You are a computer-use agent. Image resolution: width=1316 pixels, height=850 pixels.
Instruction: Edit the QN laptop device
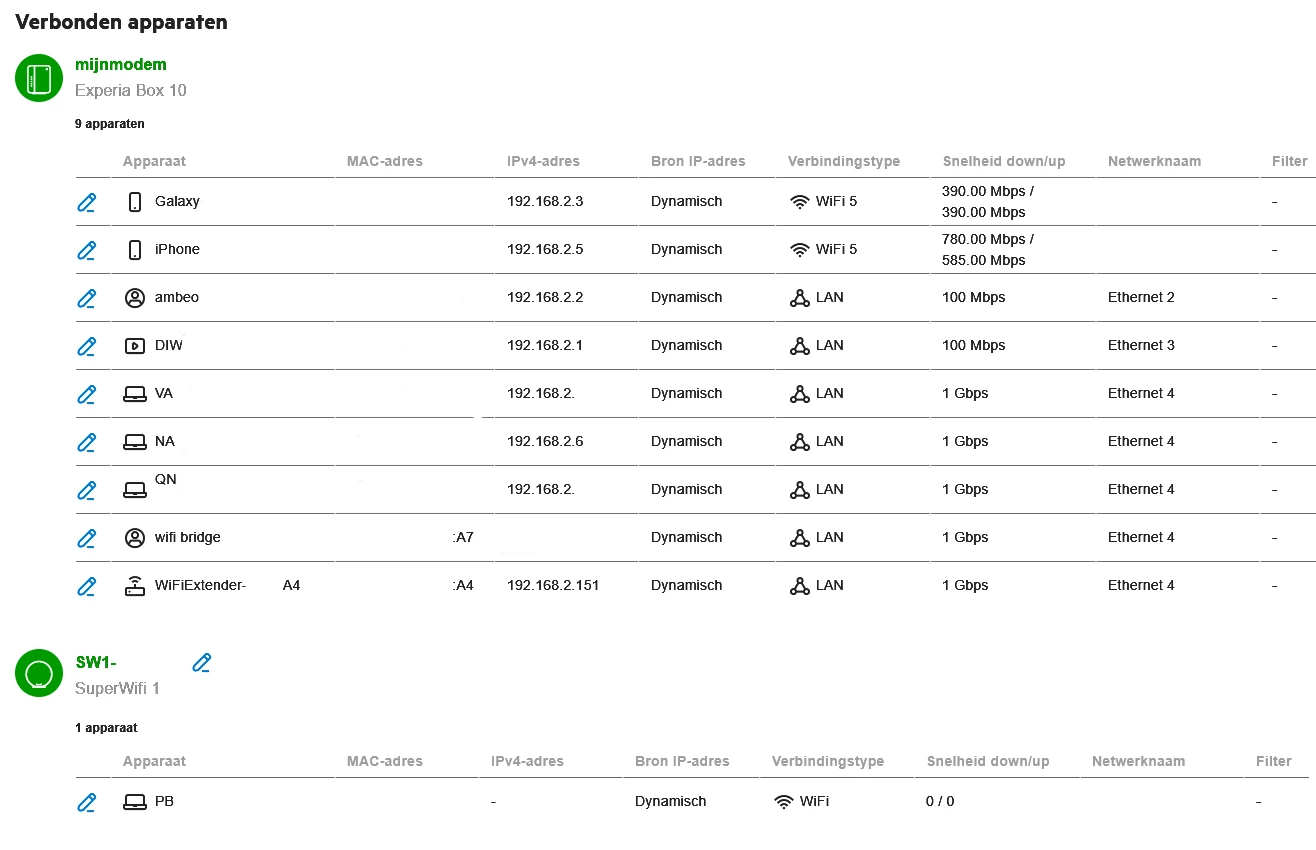(x=87, y=490)
